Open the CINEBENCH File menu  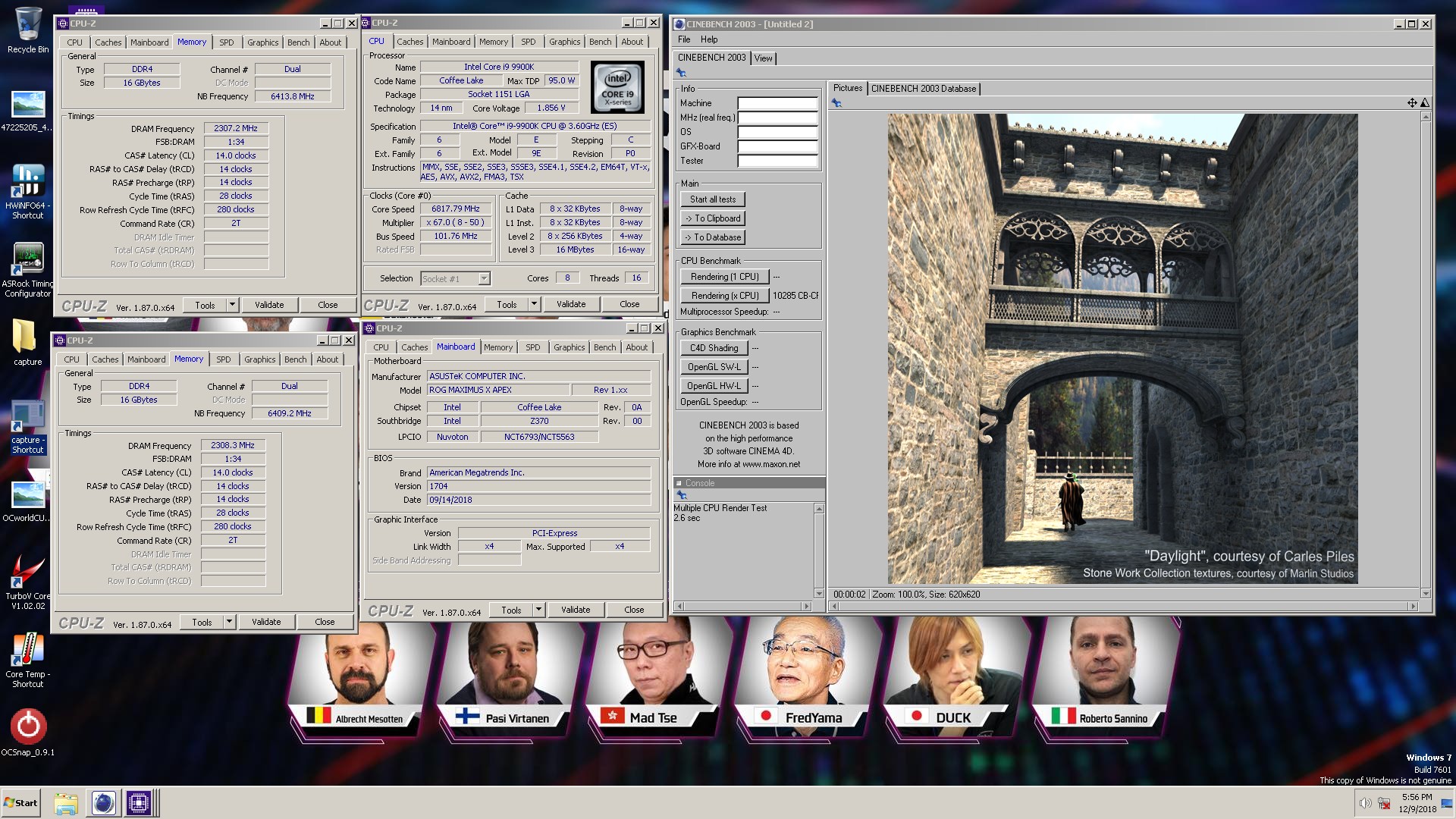coord(684,39)
